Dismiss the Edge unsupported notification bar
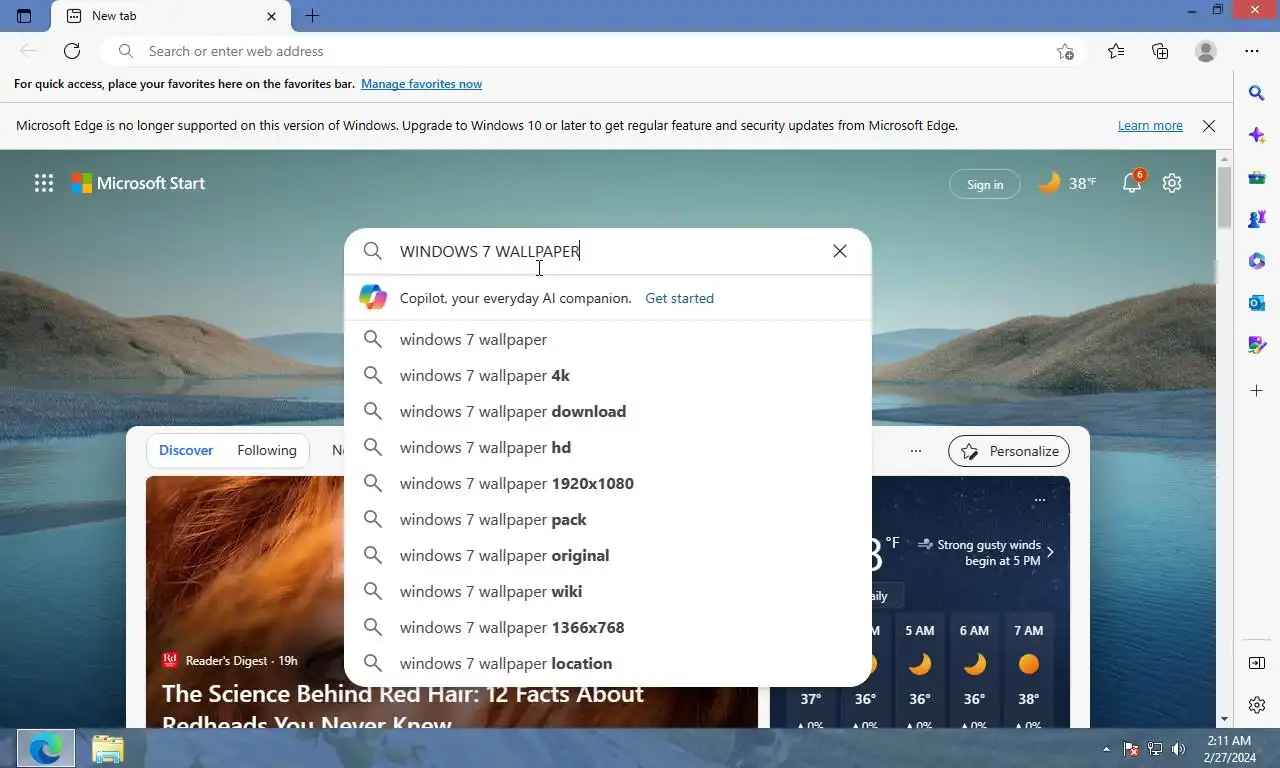 [1209, 126]
